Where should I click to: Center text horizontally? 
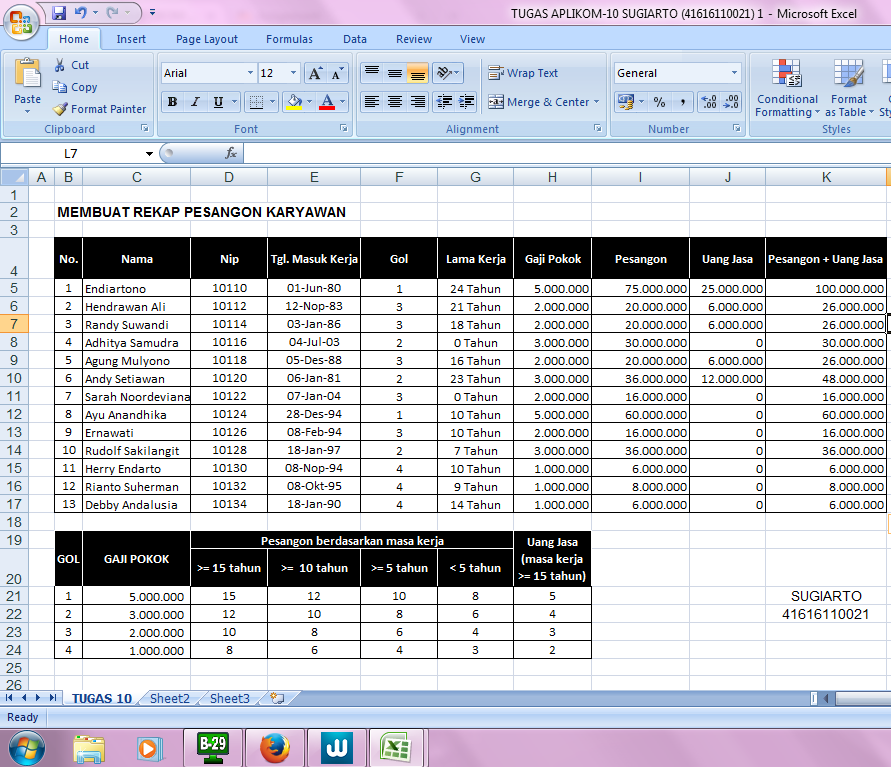(395, 102)
